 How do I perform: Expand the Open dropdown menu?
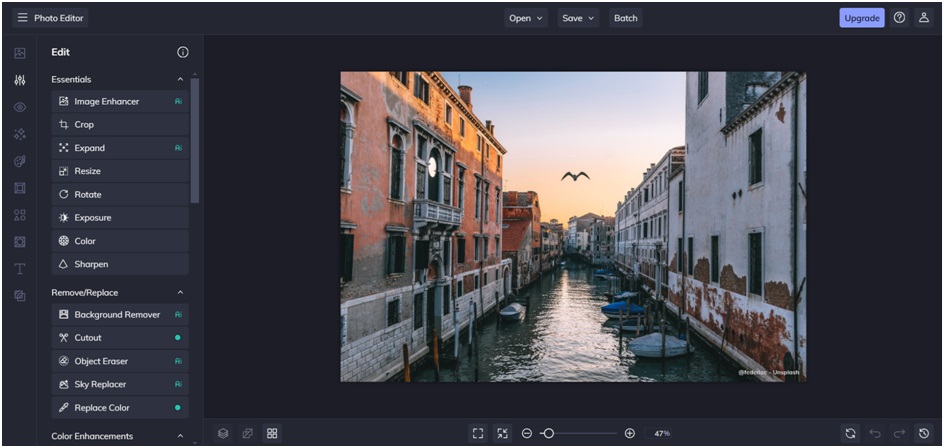tap(526, 18)
